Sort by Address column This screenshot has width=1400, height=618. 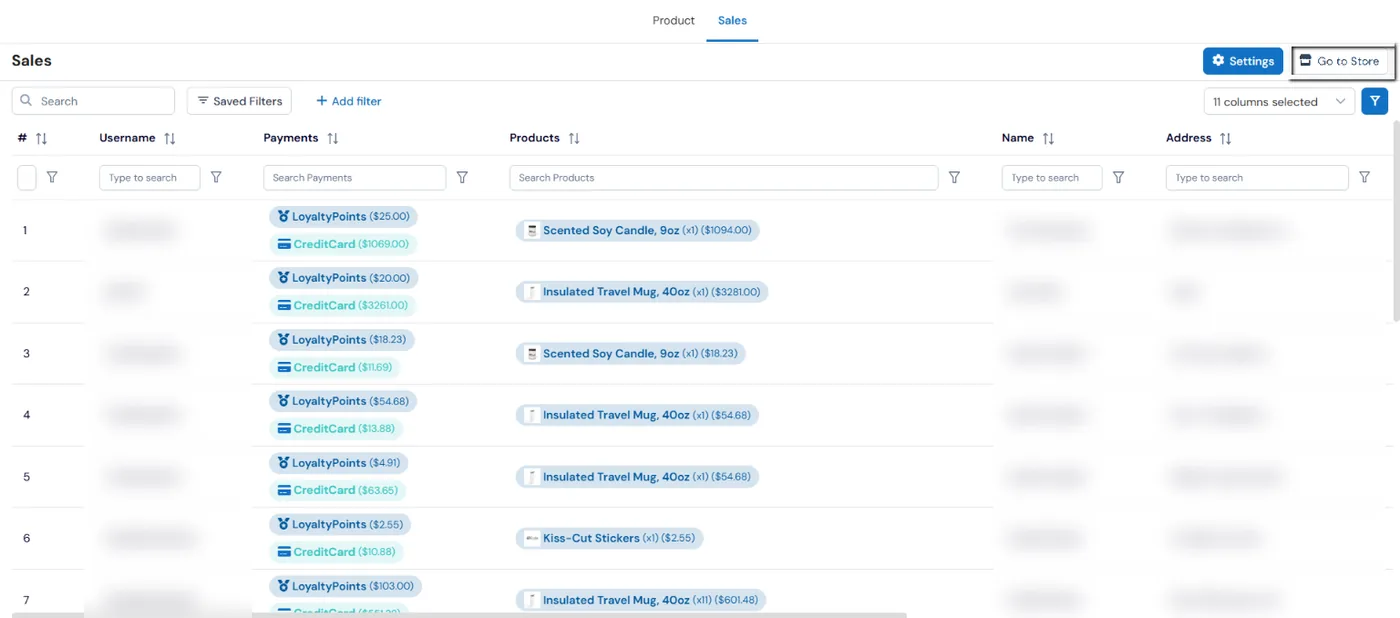pos(1225,139)
